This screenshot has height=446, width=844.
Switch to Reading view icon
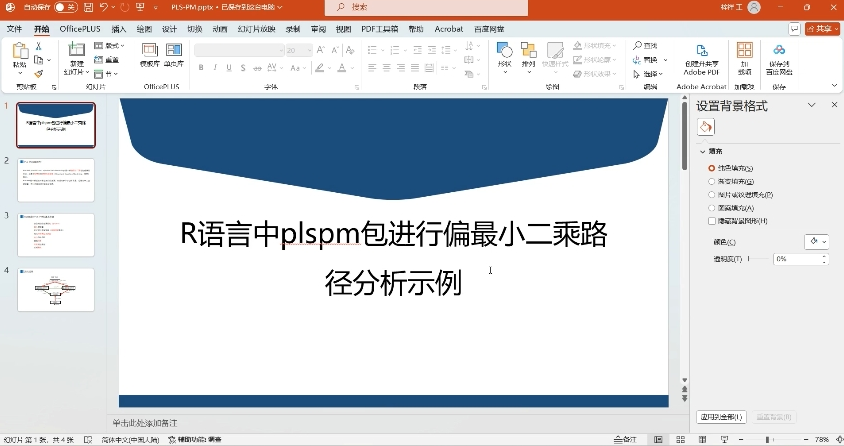pyautogui.click(x=702, y=440)
